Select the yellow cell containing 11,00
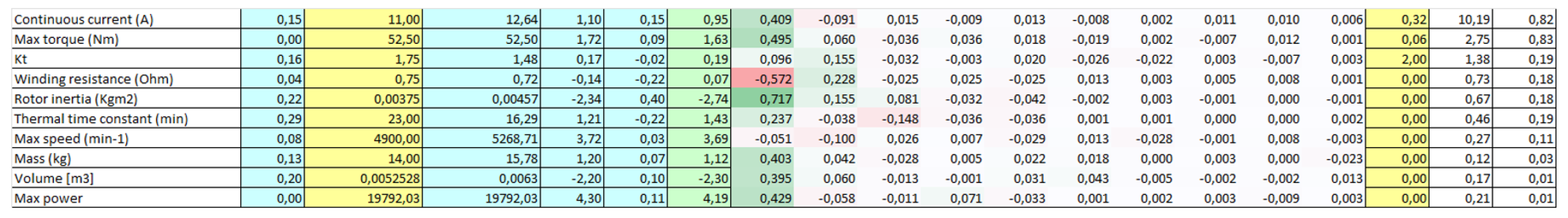This screenshot has width=1568, height=218. (363, 19)
